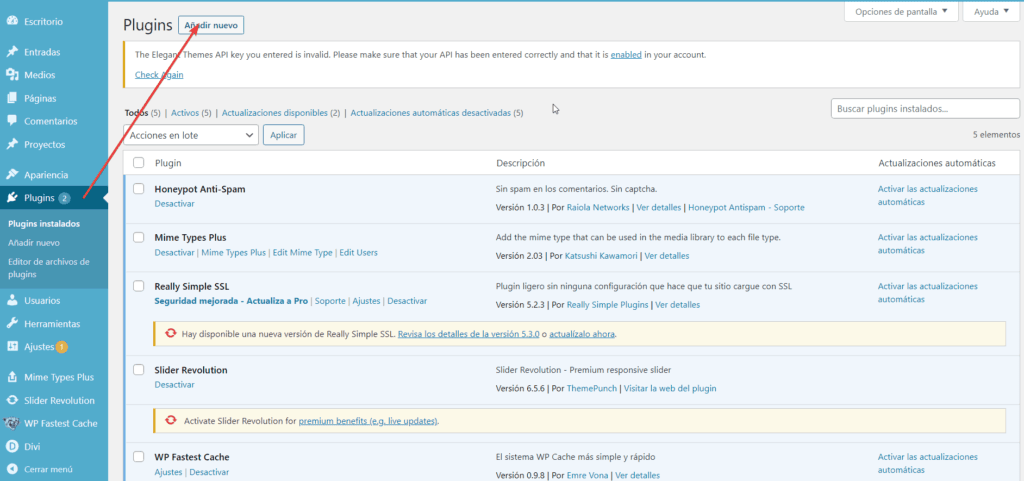1024x481 pixels.
Task: Click the Slider Revolution refresh icon in sidebar
Action: pos(12,401)
